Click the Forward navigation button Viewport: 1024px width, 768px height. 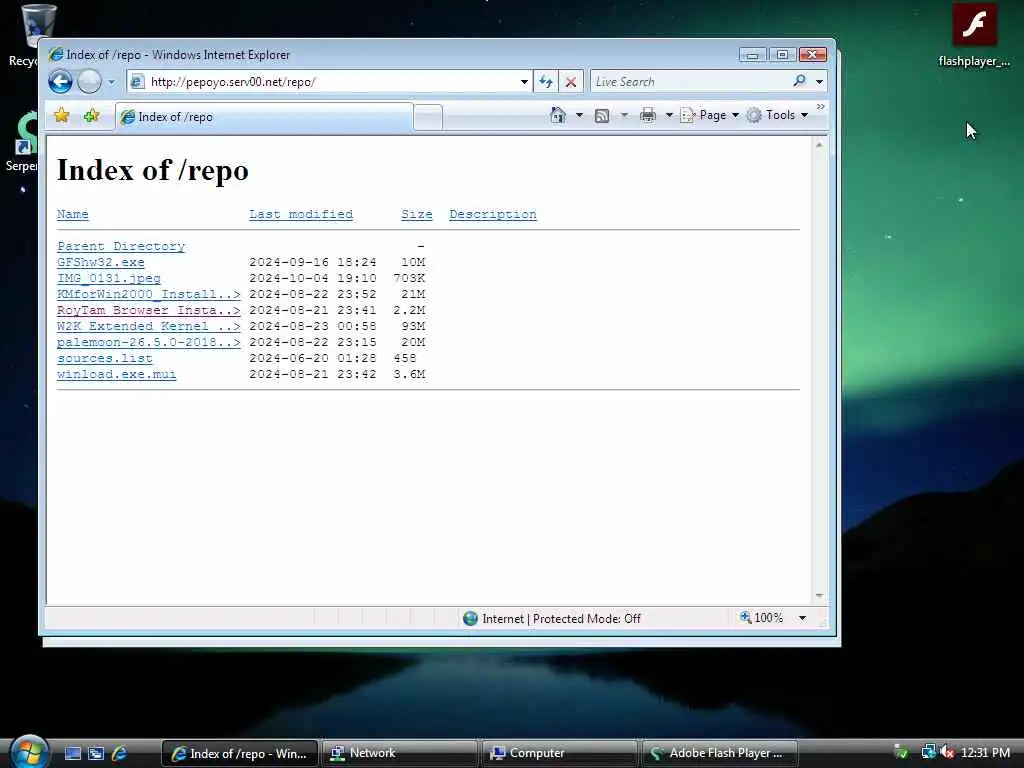(89, 82)
